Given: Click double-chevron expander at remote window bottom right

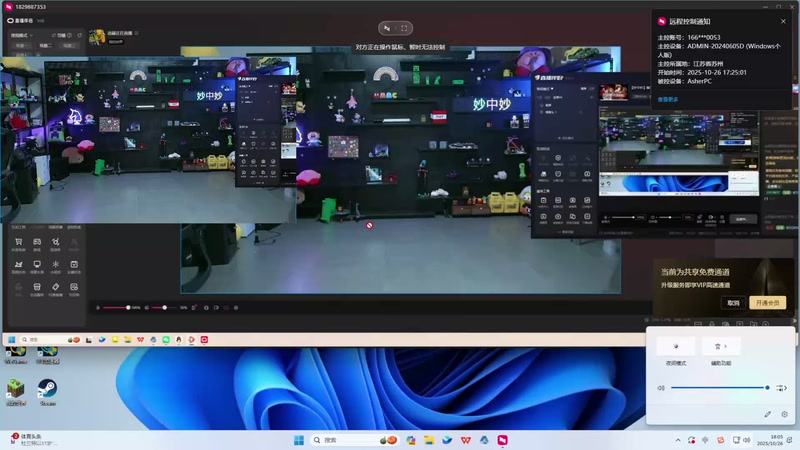Looking at the screenshot, I should click(x=794, y=320).
